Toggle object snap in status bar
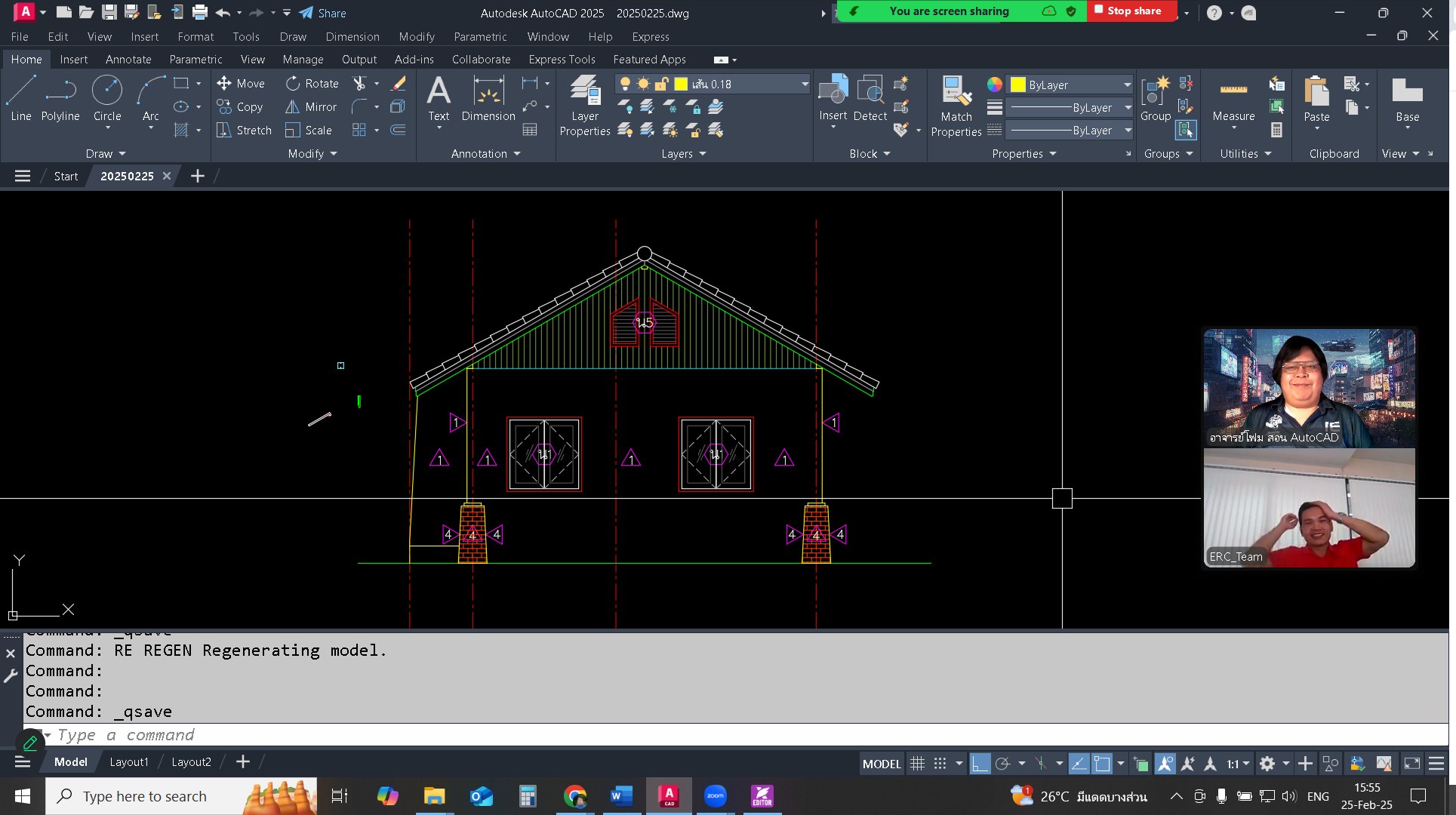The image size is (1456, 815). (1102, 764)
